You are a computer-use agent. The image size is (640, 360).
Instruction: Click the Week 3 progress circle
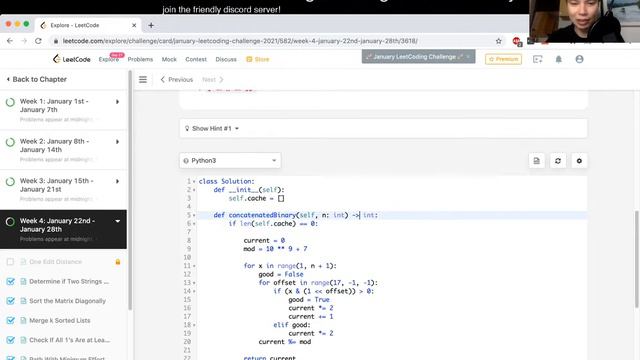pyautogui.click(x=10, y=182)
